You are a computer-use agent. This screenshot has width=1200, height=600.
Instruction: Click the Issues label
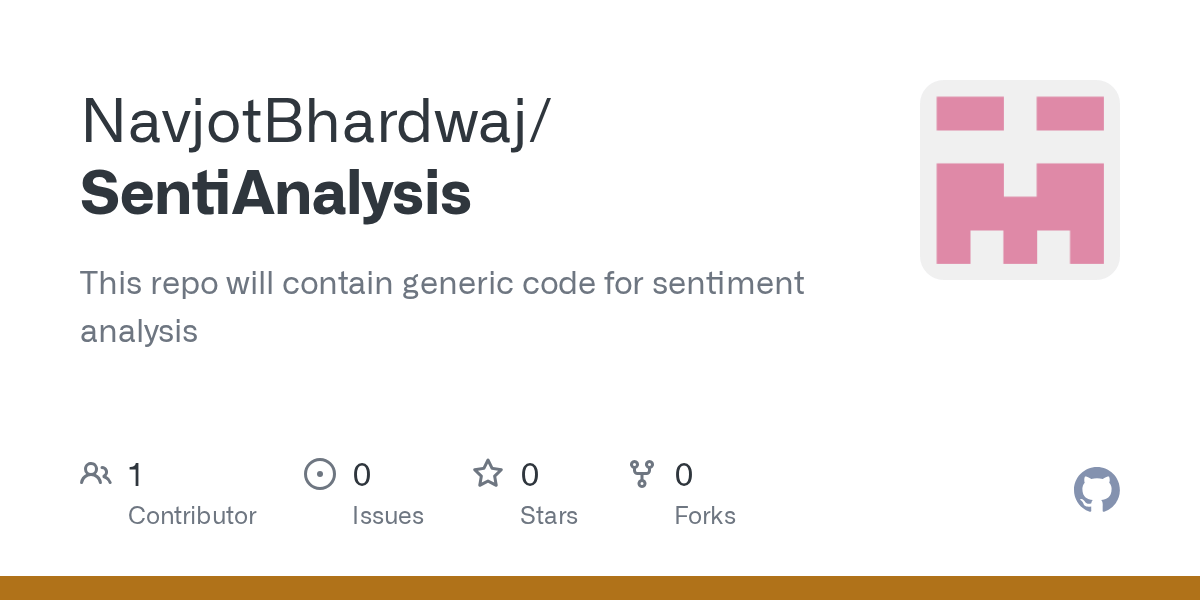tap(388, 516)
